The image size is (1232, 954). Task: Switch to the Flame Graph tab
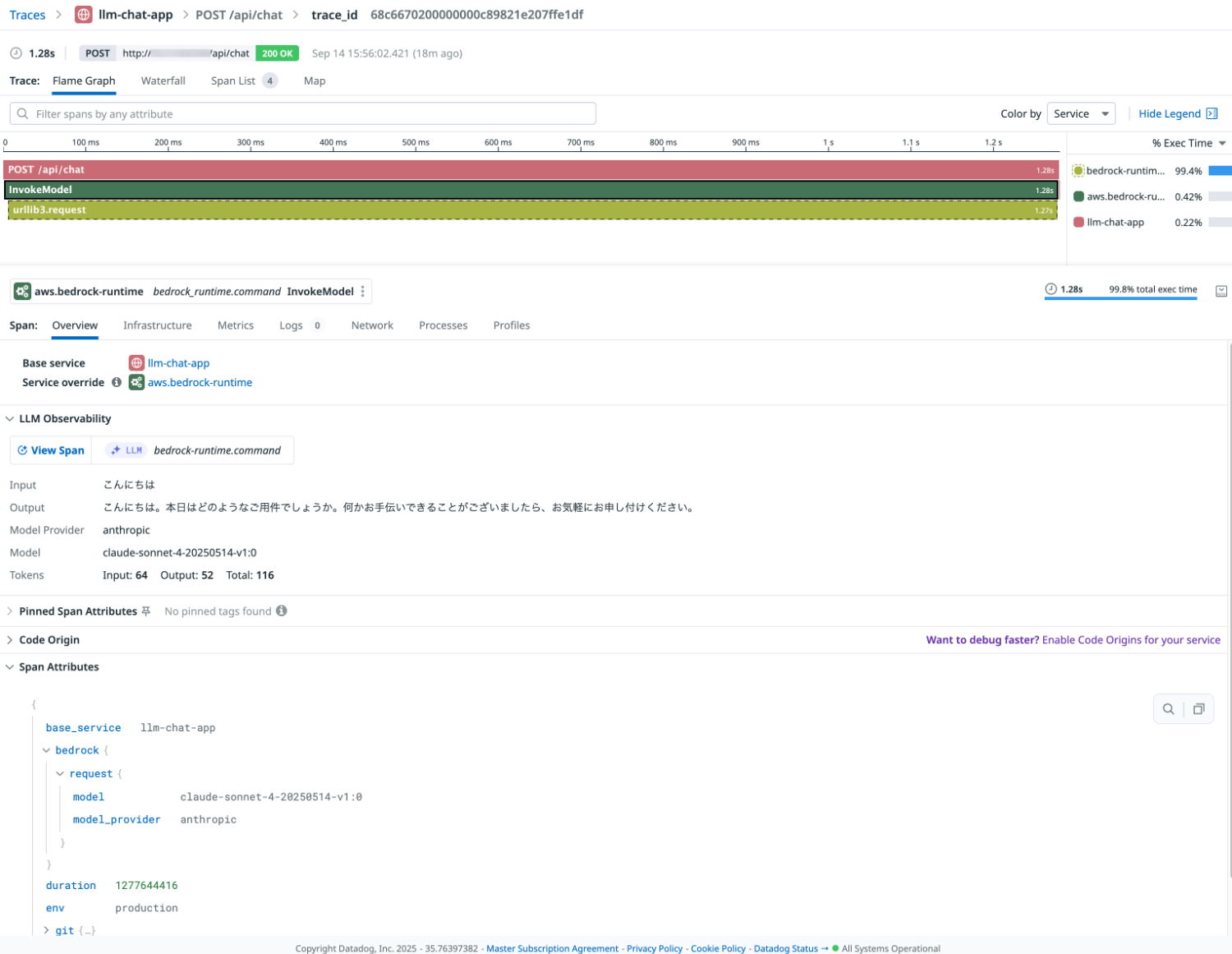pos(84,81)
